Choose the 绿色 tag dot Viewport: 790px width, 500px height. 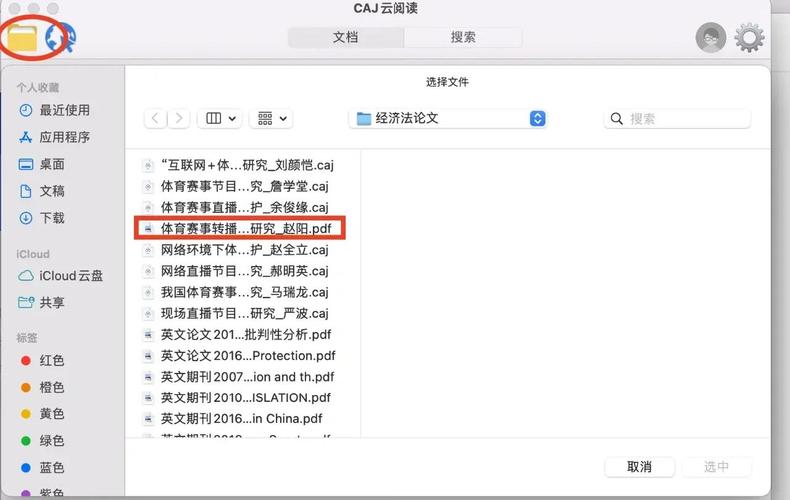coord(26,441)
